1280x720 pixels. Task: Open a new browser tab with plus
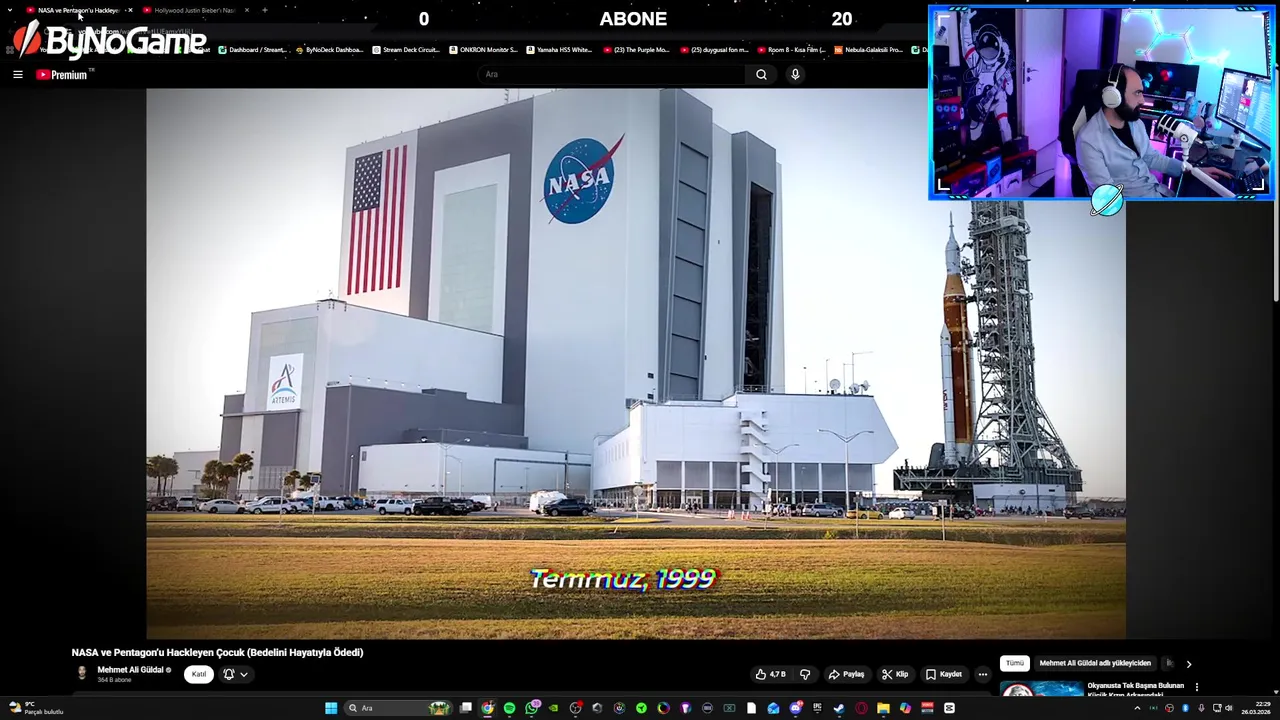(265, 10)
